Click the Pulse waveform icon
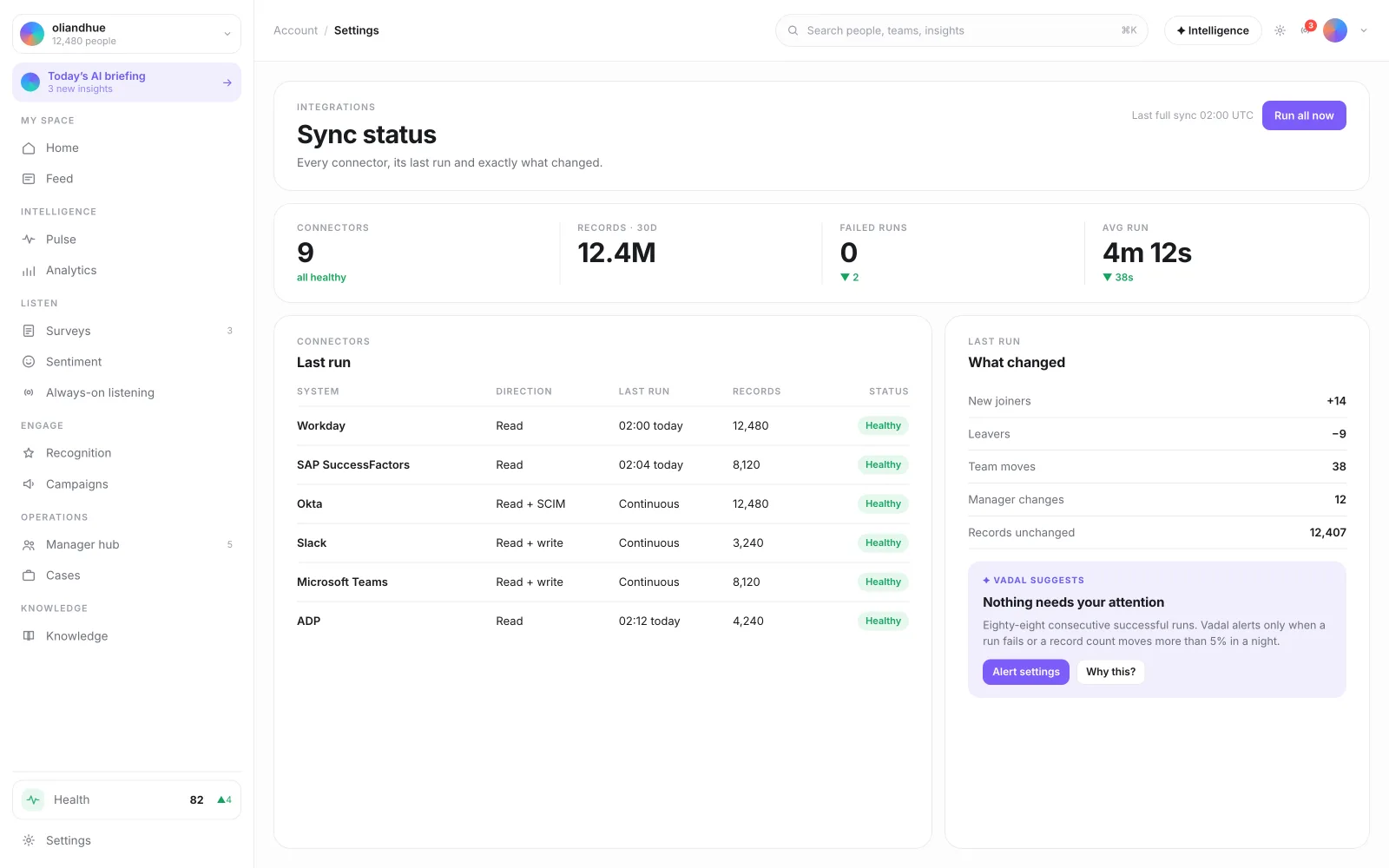The width and height of the screenshot is (1389, 868). [29, 240]
